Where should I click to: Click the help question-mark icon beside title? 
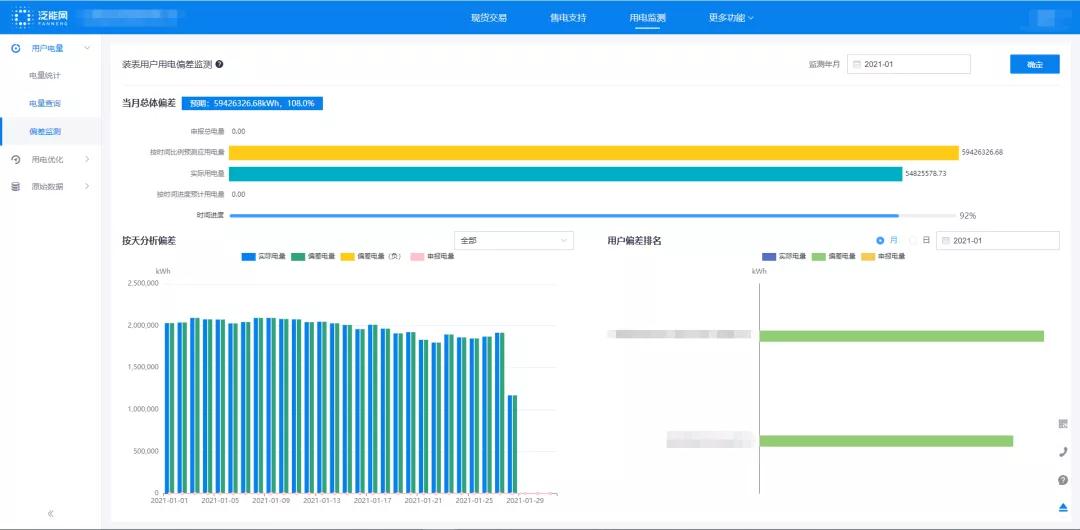pyautogui.click(x=219, y=64)
